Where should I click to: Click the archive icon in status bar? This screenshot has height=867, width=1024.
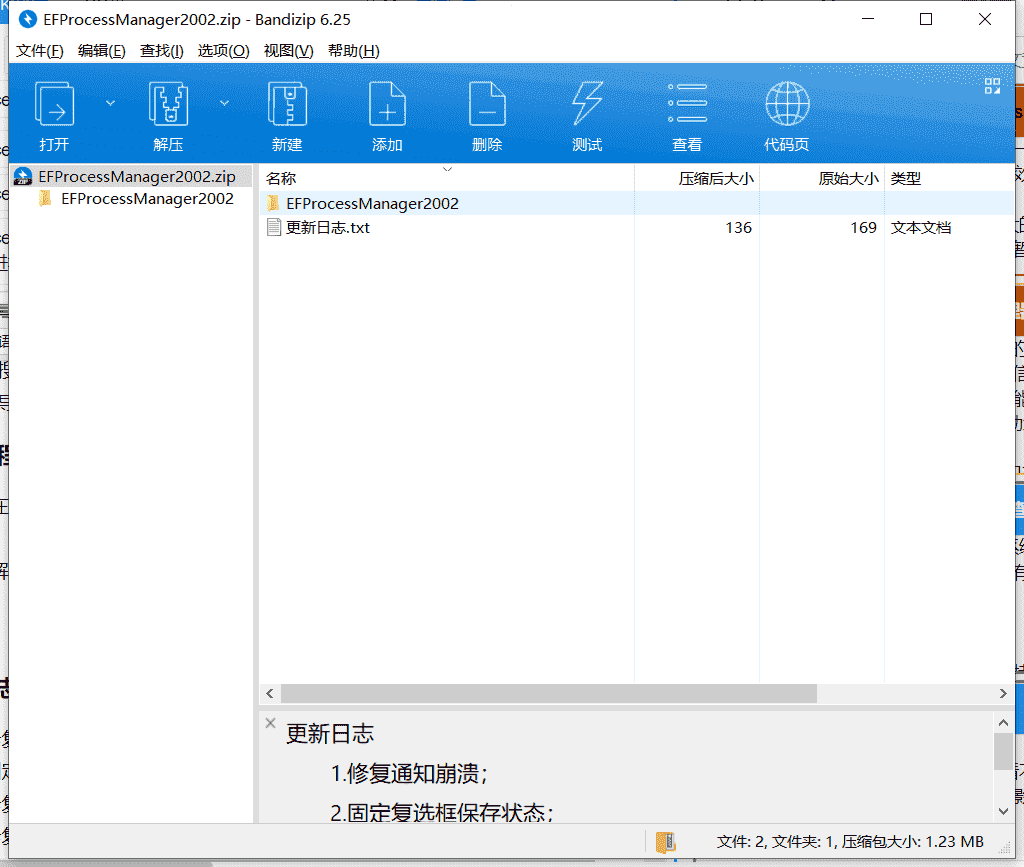665,842
